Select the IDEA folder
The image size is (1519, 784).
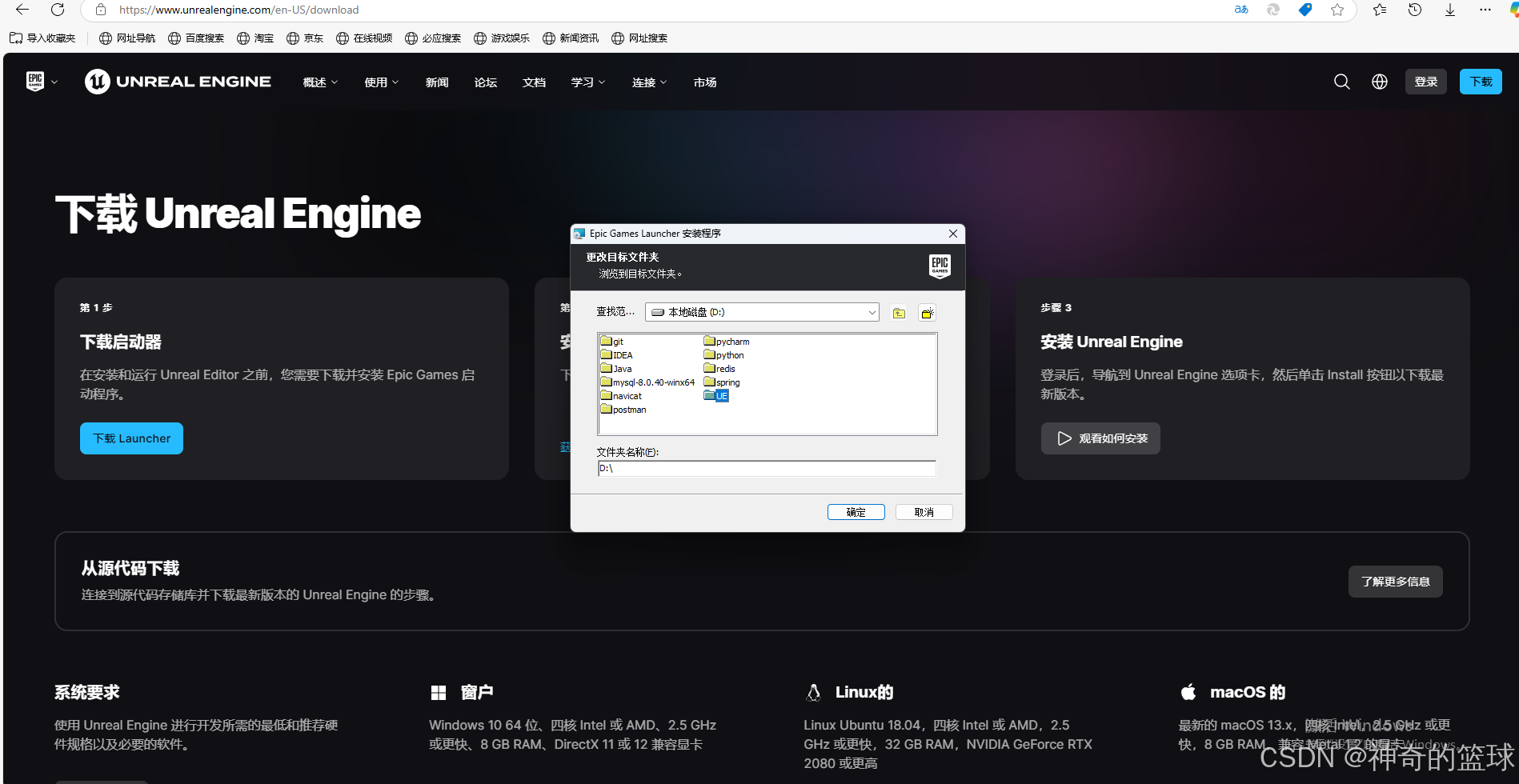coord(617,355)
